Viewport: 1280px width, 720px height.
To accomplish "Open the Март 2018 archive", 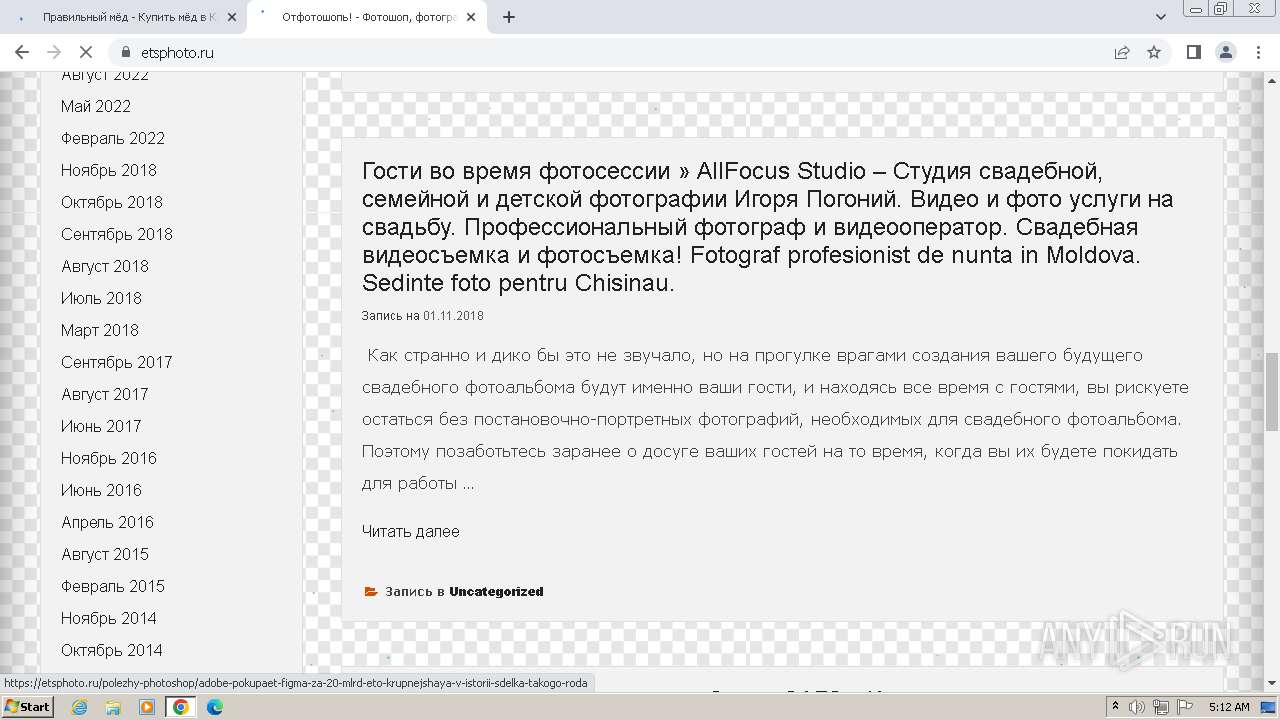I will (x=100, y=330).
